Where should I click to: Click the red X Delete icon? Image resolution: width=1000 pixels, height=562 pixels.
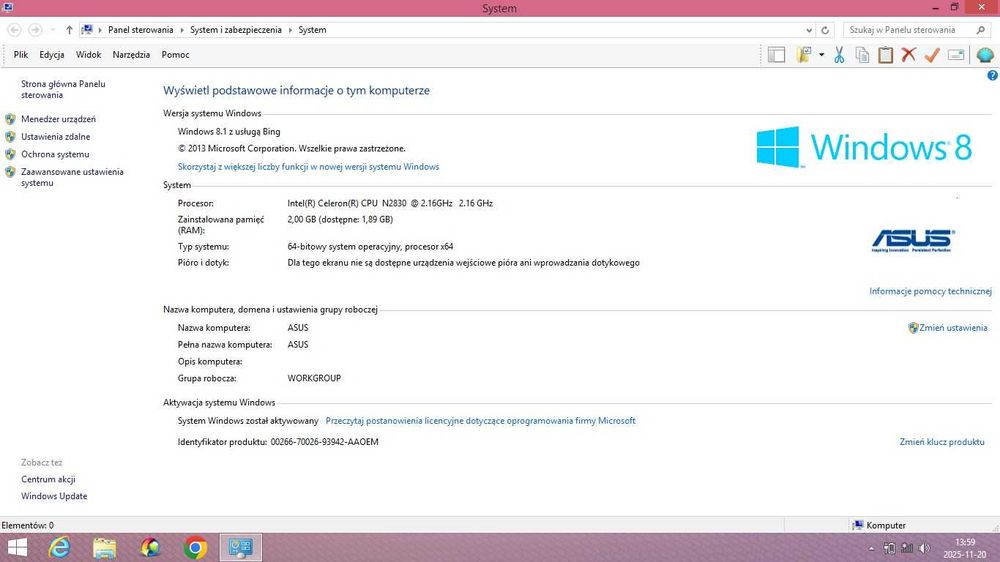pos(909,55)
